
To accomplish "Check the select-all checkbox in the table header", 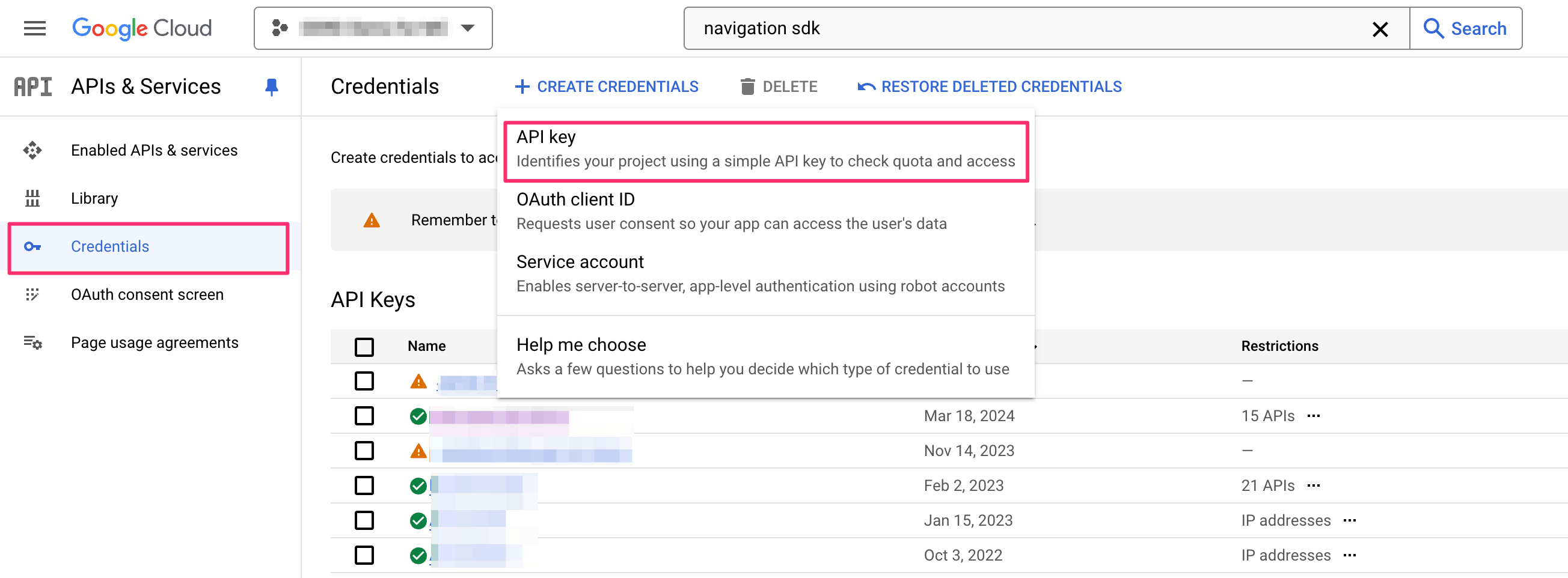I will 364,346.
